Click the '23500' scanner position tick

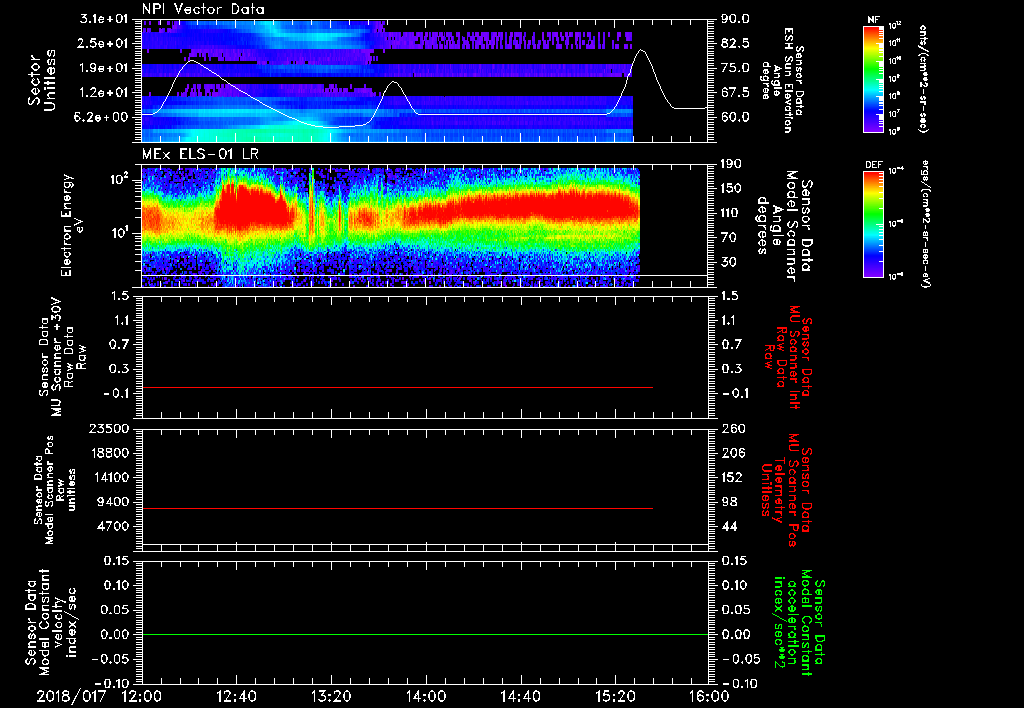108,428
